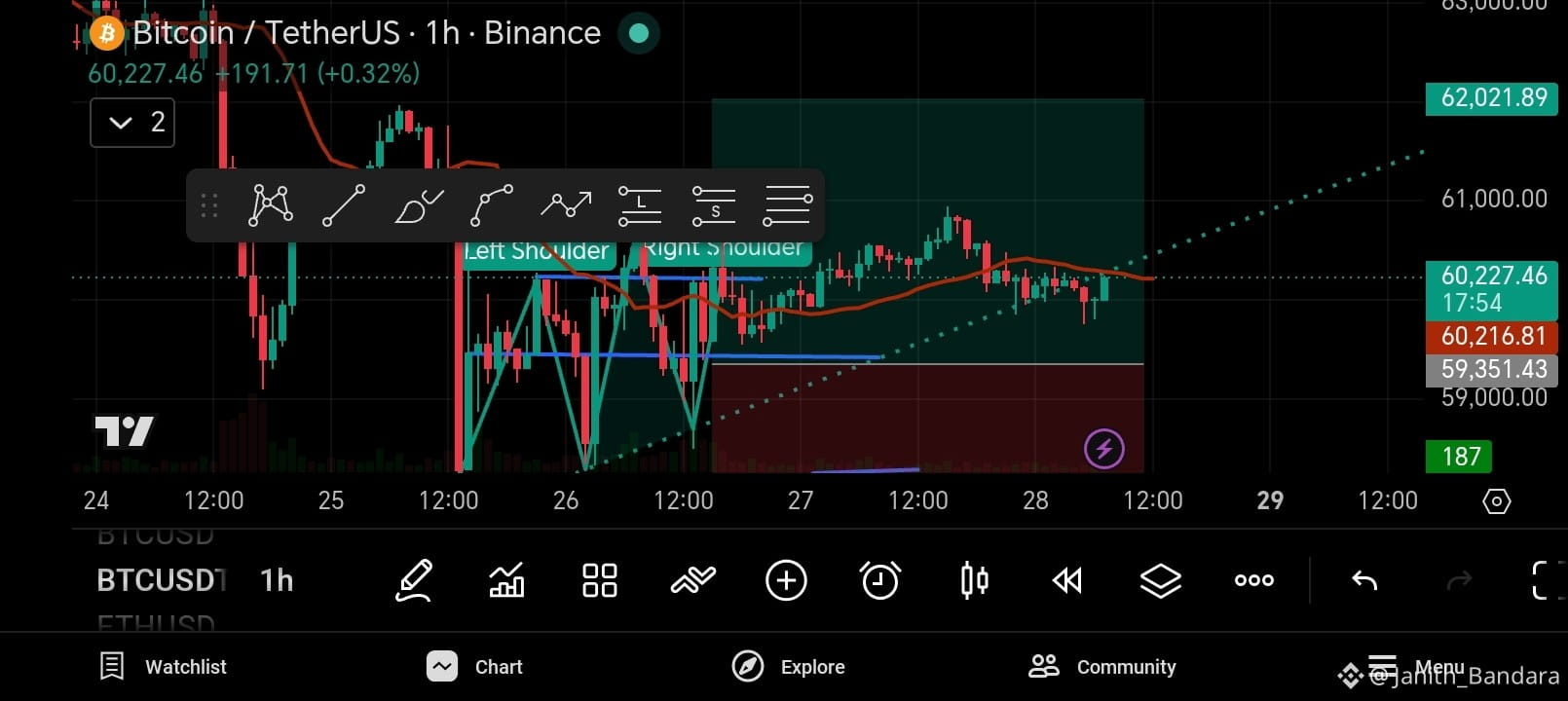Select the XABCD pattern drawing tool
The height and width of the screenshot is (701, 1568).
272,205
